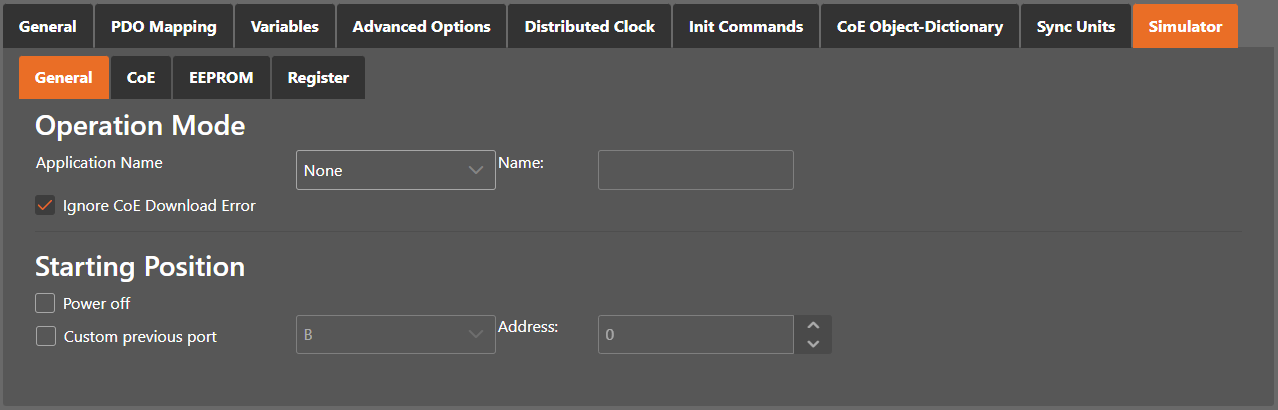Screen dimensions: 1278x410
Task: Open the previous port B dropdown
Action: pos(395,335)
